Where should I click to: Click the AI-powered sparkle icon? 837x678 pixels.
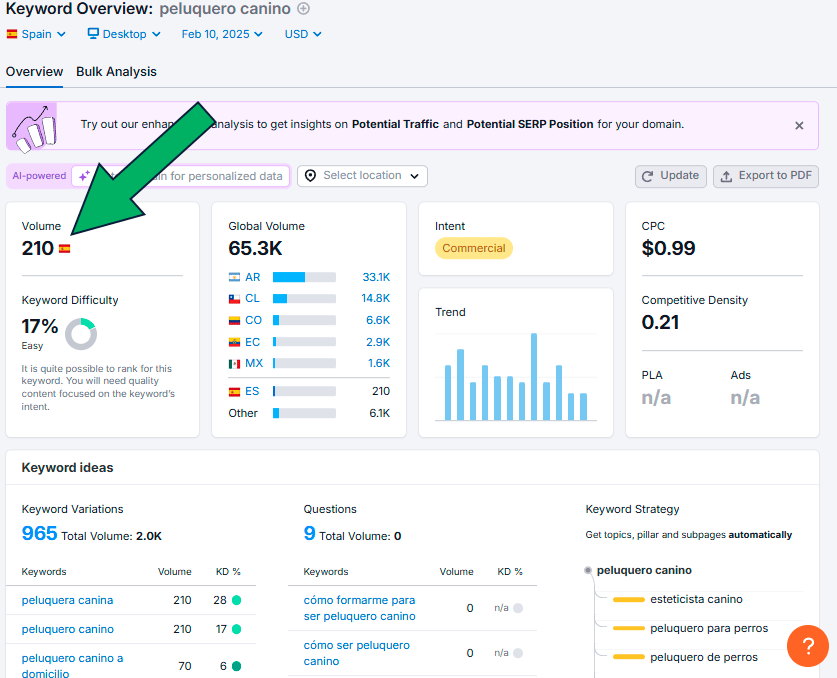tap(85, 176)
